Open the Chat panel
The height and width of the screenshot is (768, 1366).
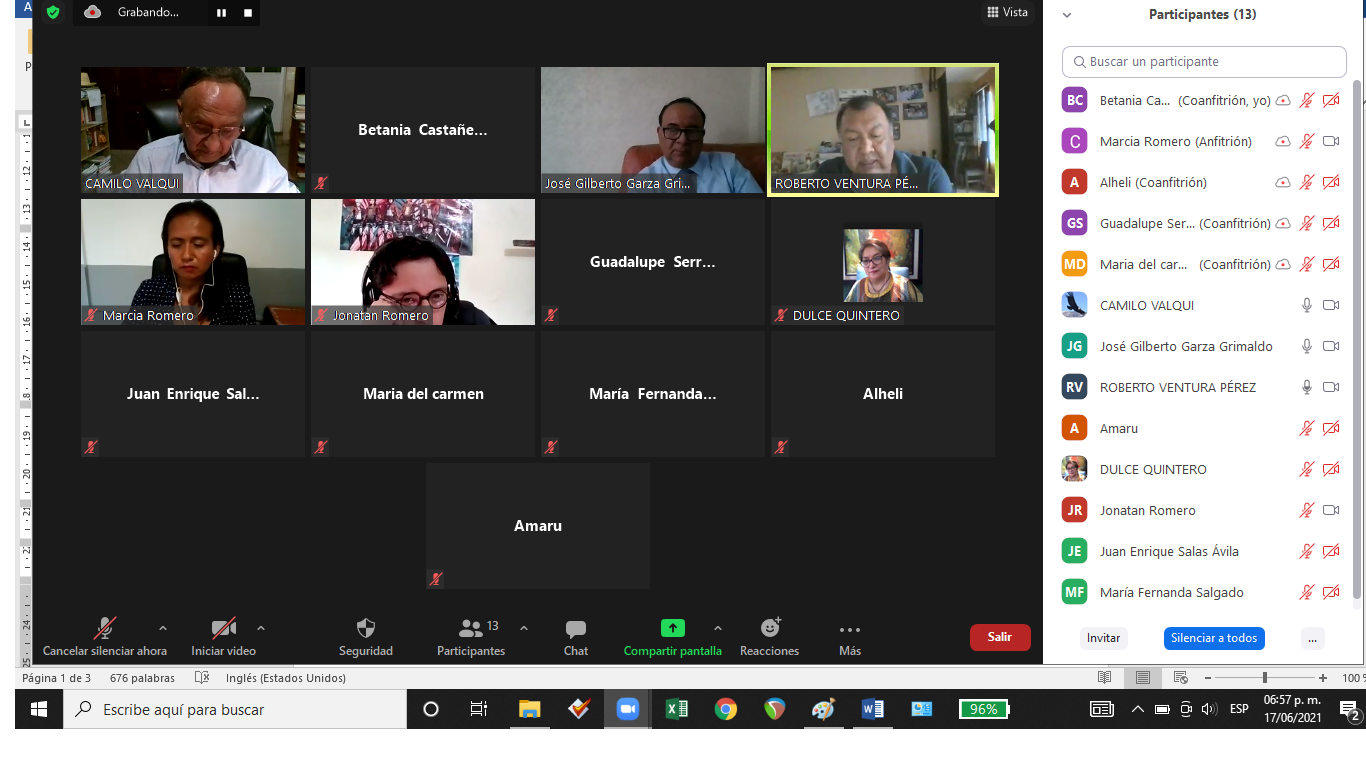(575, 629)
